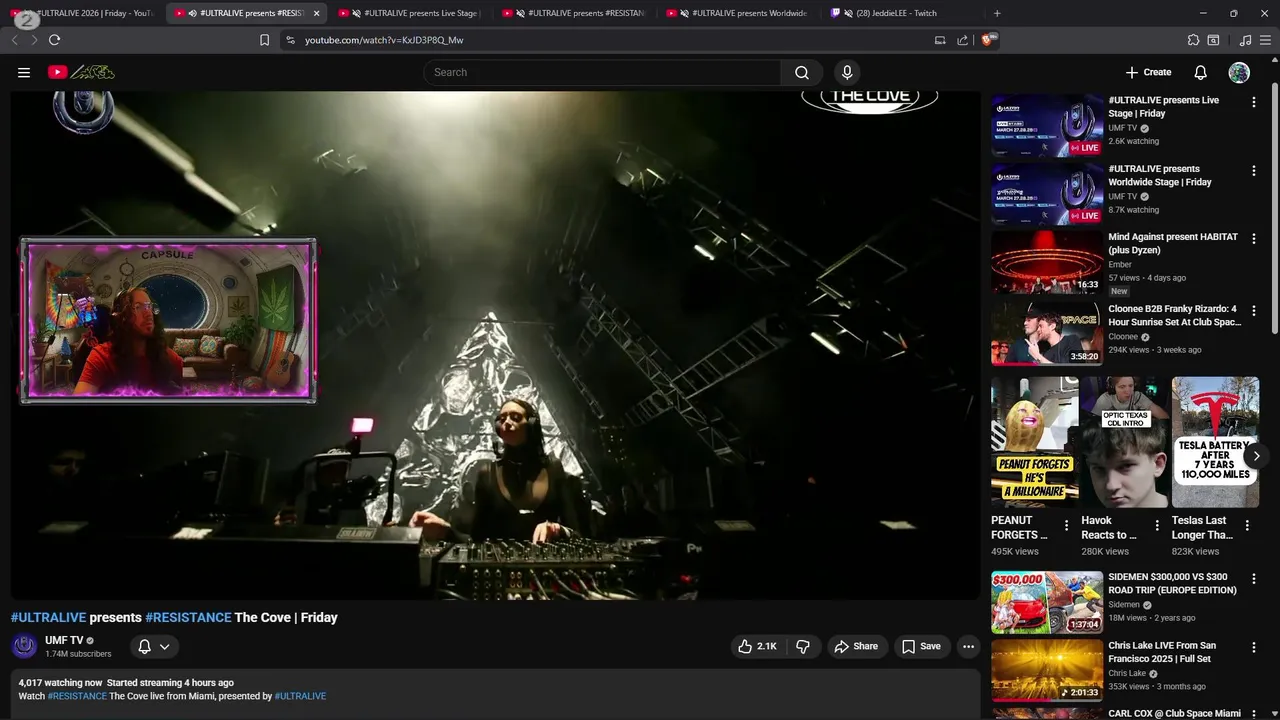Image resolution: width=1280 pixels, height=720 pixels.
Task: Open #RESISTANCE hashtag in video title
Action: point(188,617)
